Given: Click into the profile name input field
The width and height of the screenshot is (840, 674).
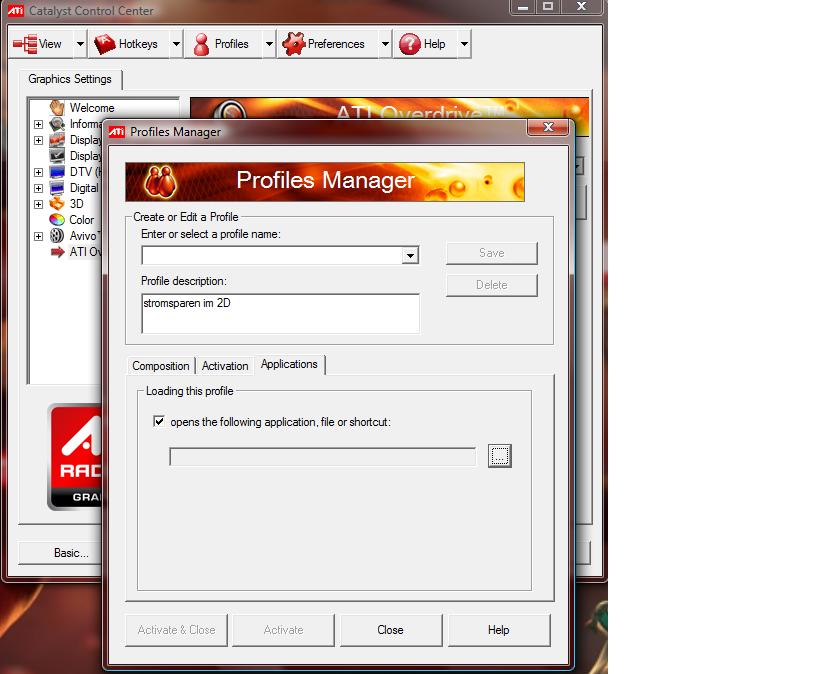Looking at the screenshot, I should [273, 256].
